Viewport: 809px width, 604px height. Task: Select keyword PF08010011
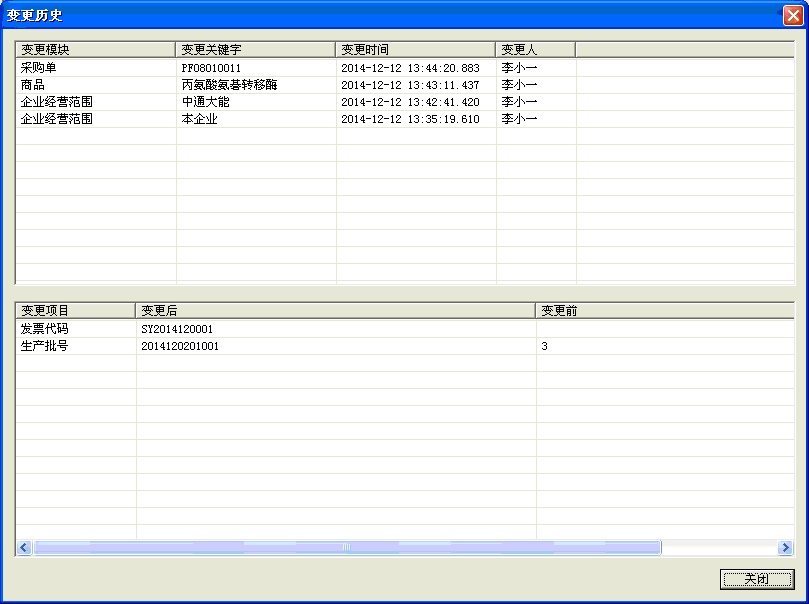[x=211, y=68]
